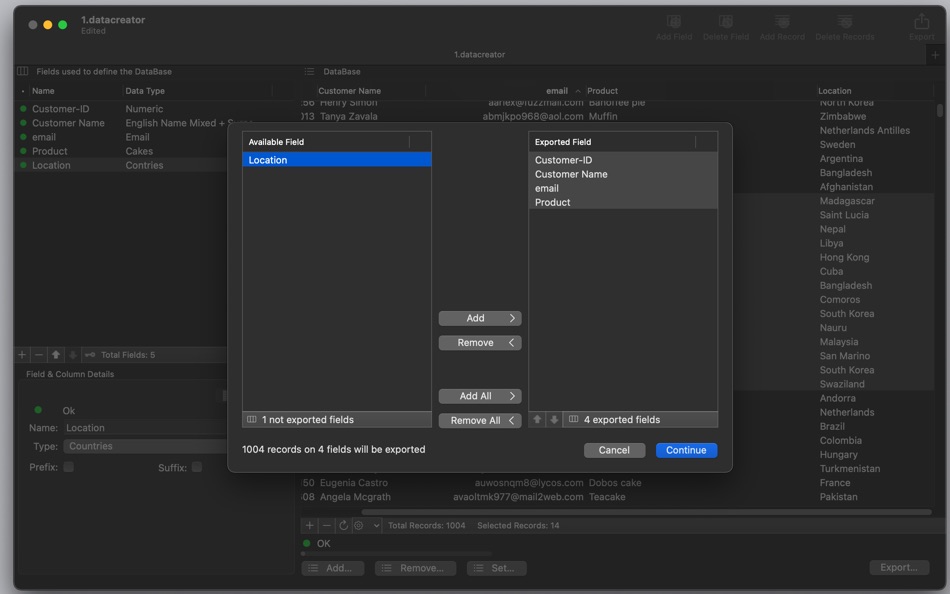Open the gear action menu below records
This screenshot has width=950, height=594.
[x=359, y=525]
